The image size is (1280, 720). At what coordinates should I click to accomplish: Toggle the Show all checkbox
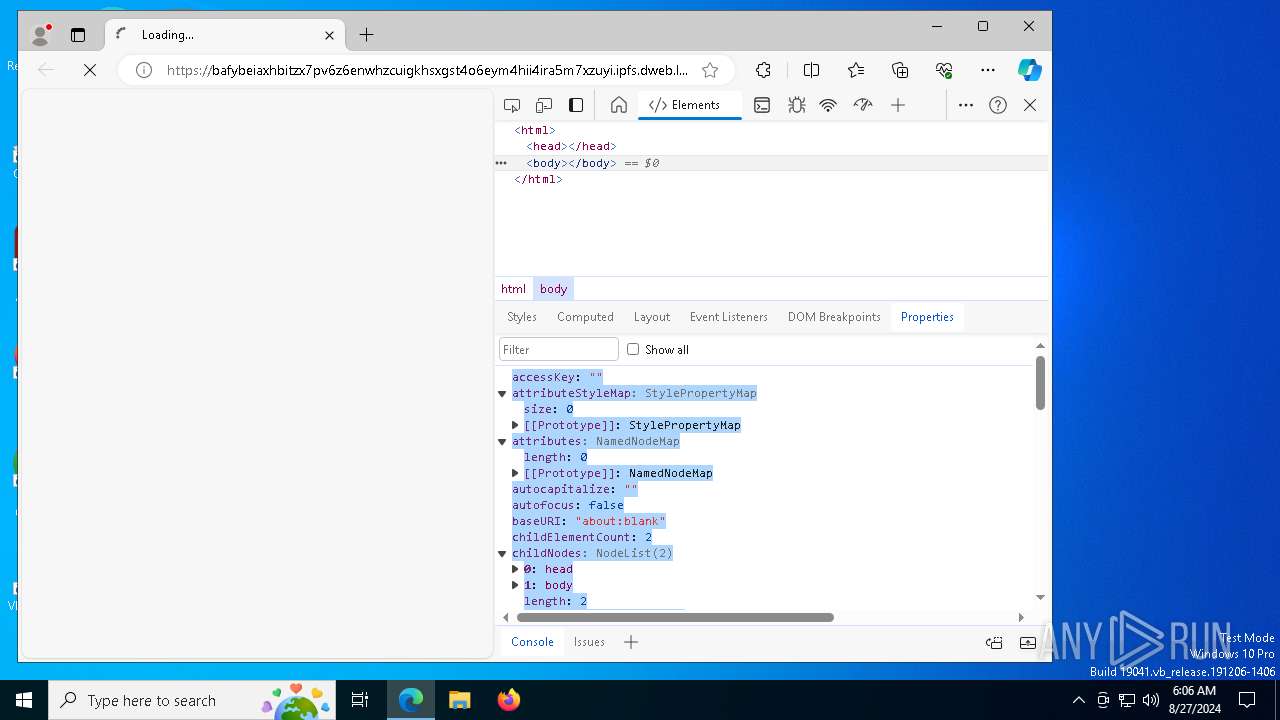pyautogui.click(x=633, y=349)
